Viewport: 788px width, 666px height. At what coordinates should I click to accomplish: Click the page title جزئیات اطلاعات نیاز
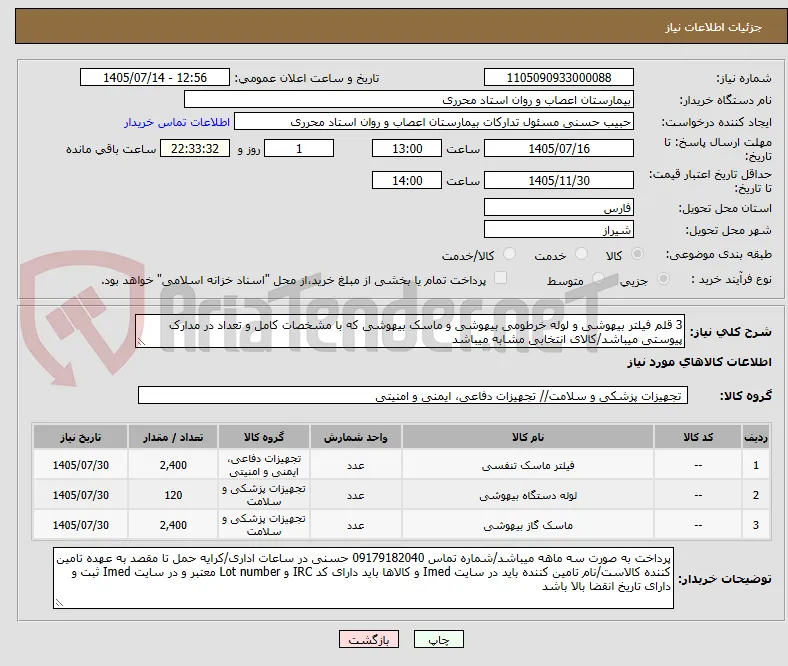714,27
